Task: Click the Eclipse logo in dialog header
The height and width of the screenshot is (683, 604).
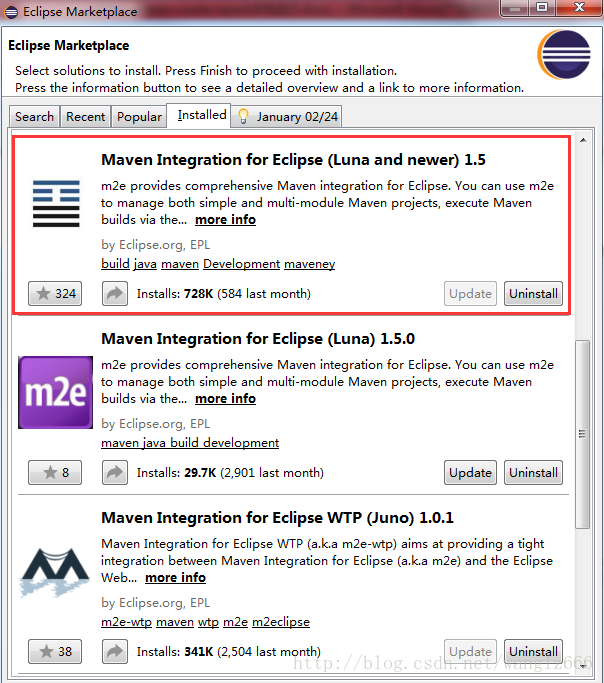Action: tap(564, 54)
